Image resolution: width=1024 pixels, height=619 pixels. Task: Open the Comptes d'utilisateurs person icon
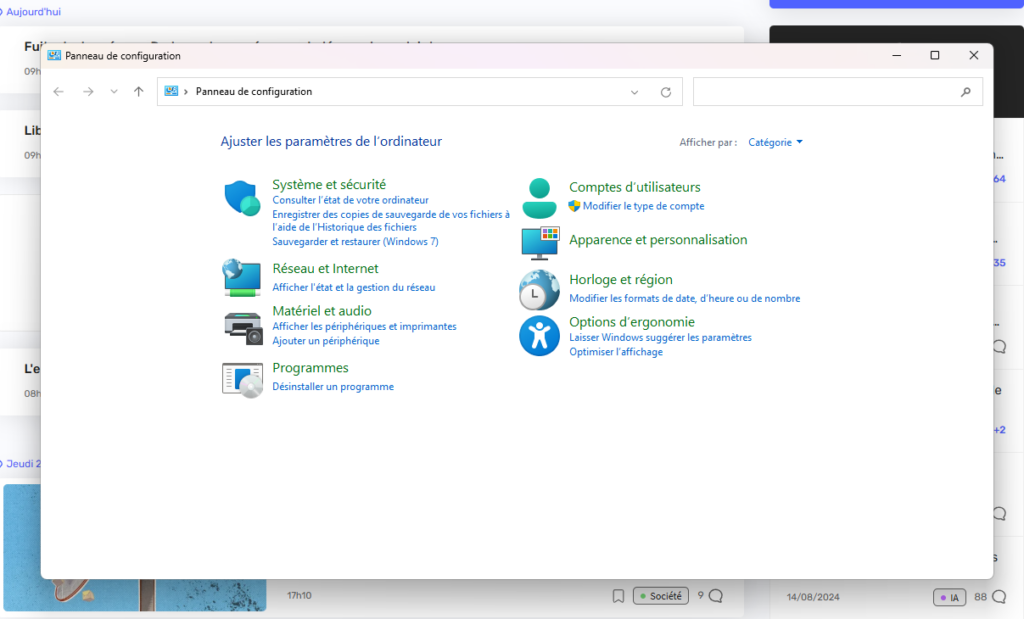click(x=539, y=198)
